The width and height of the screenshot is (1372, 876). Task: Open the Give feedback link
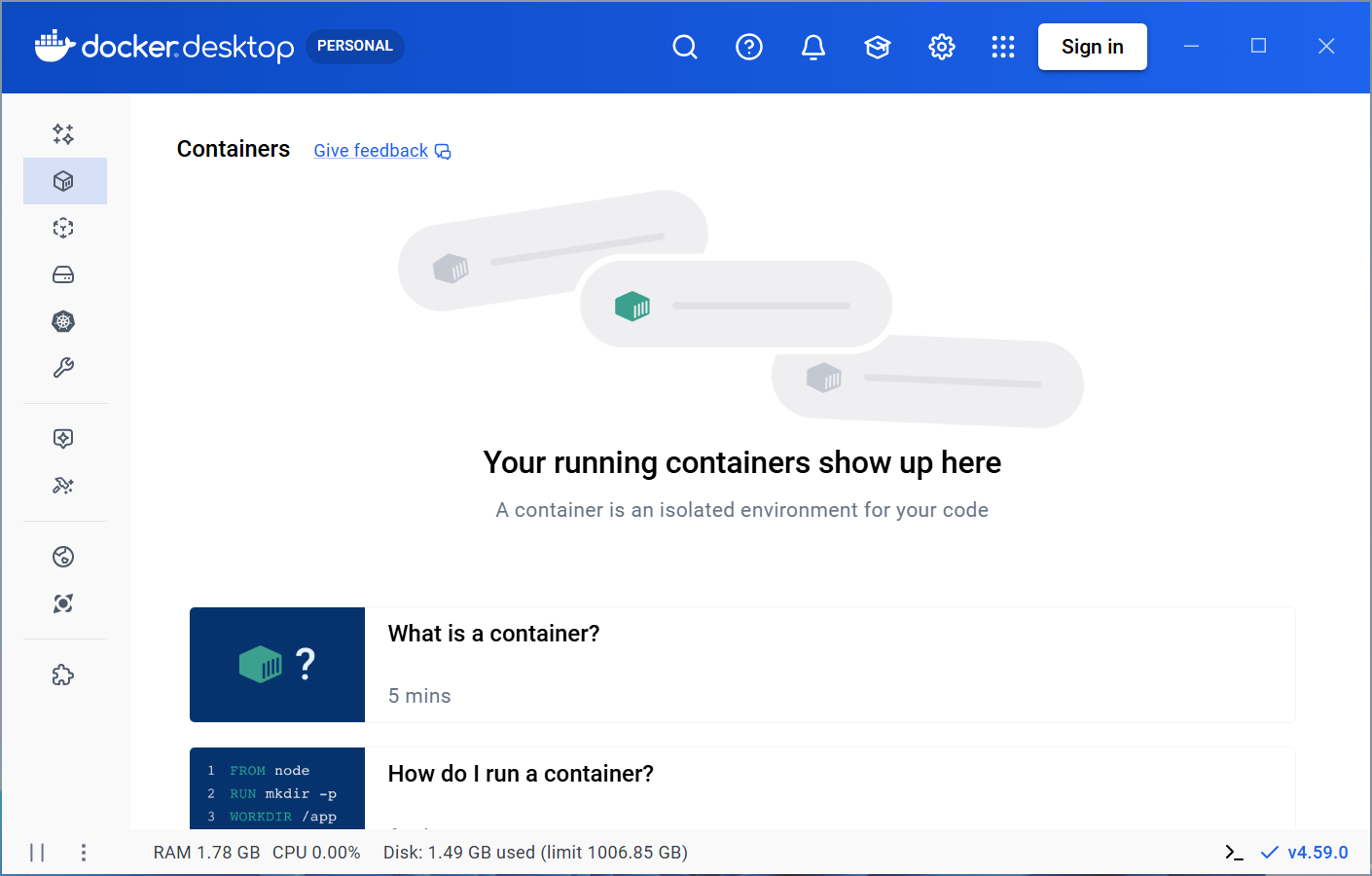(371, 150)
